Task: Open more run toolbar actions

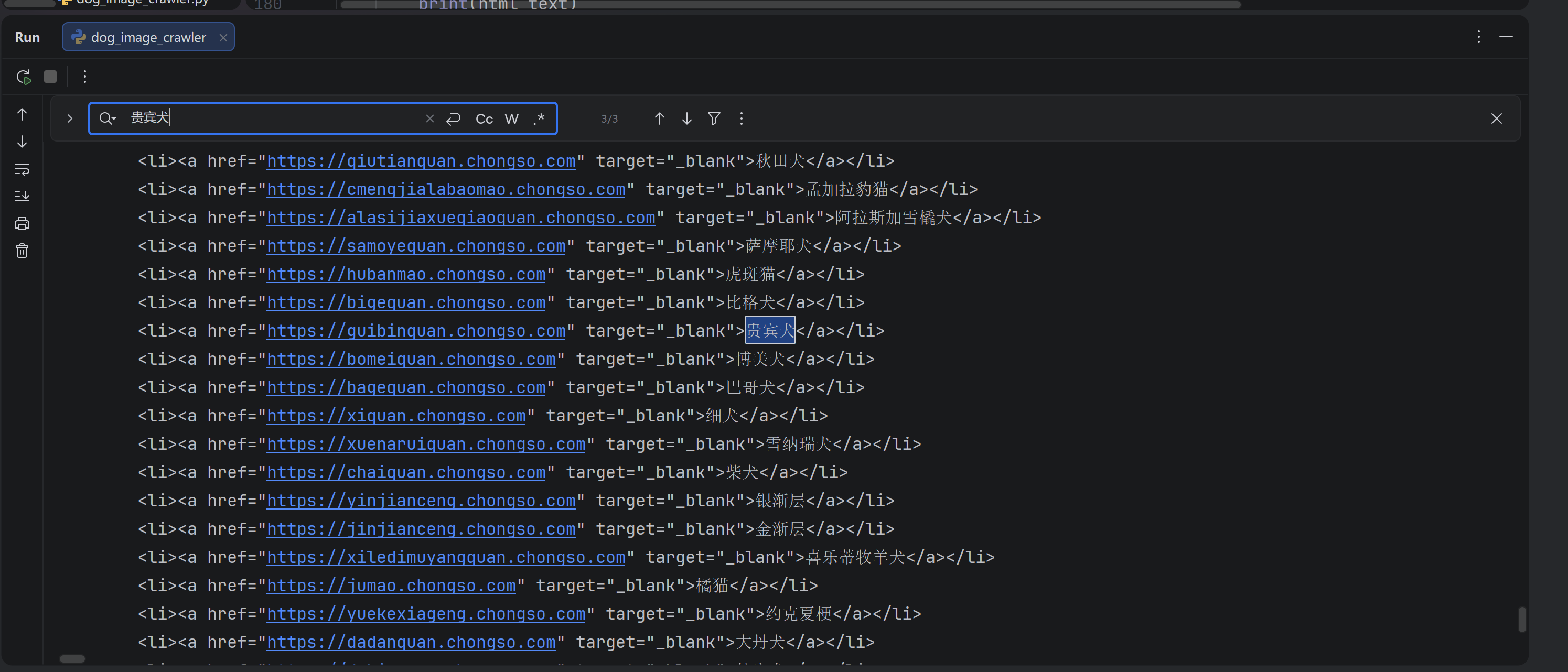Action: pos(84,77)
